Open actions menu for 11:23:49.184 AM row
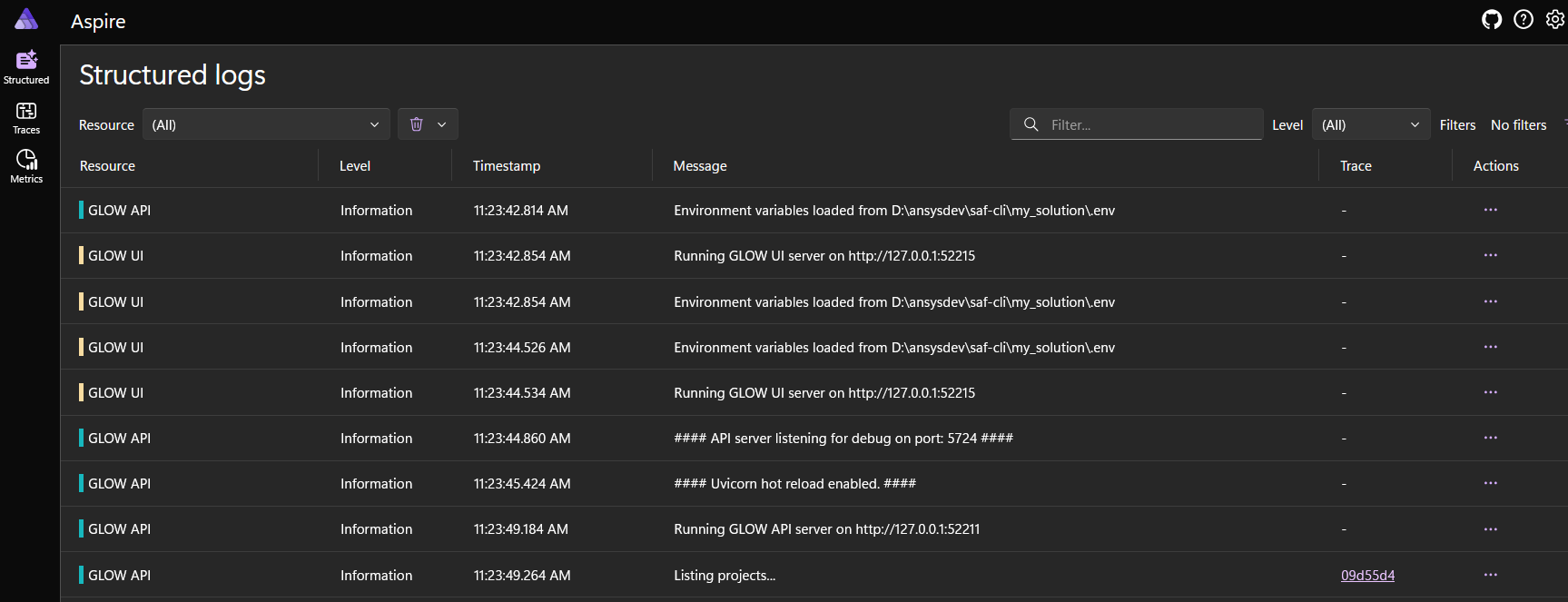 [1491, 528]
